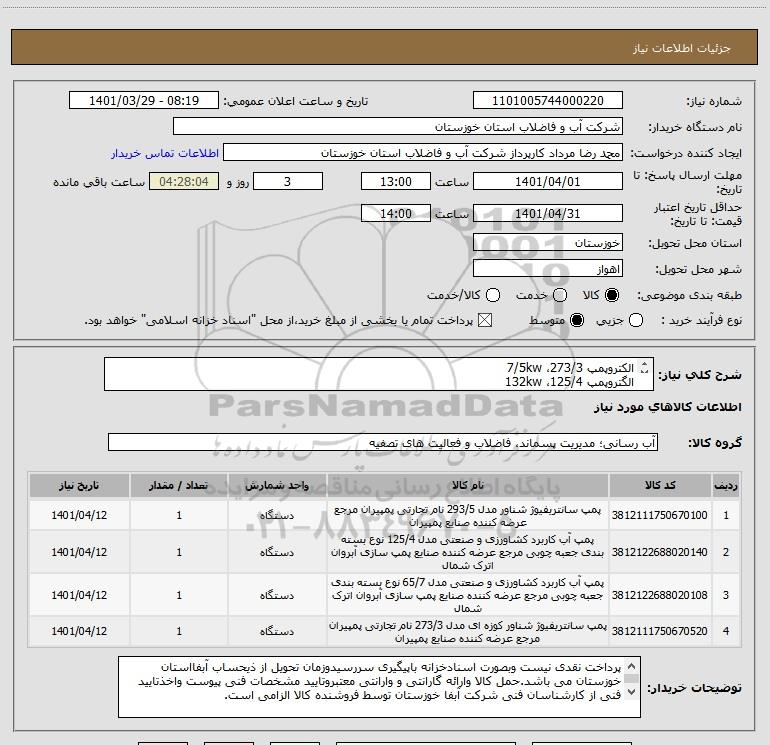Viewport: 770px width, 745px height.
Task: Click the general description text area
Action: 379,374
